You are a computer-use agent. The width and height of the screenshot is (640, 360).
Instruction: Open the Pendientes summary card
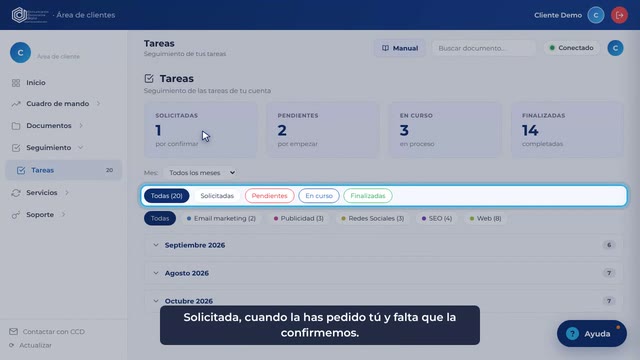point(322,130)
